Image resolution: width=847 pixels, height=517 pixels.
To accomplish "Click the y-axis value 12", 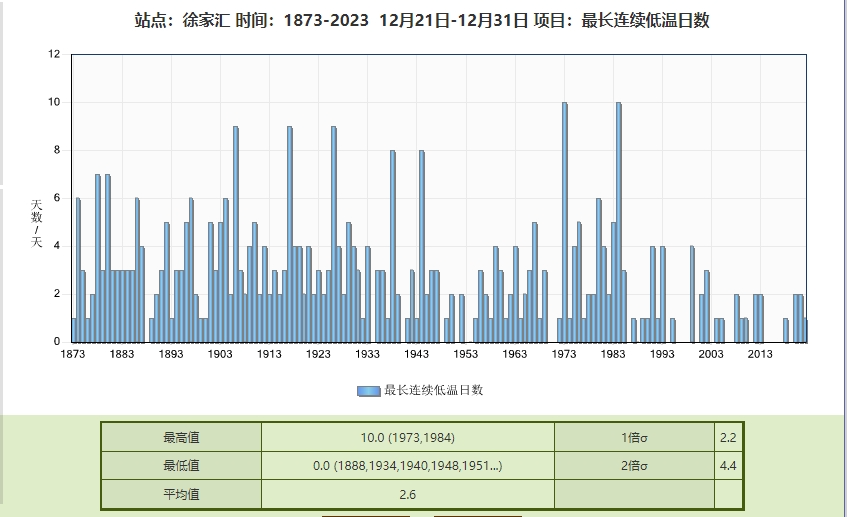I will pyautogui.click(x=54, y=55).
